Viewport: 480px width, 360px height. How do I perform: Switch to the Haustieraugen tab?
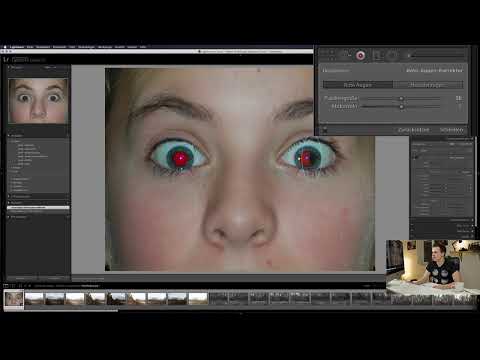[428, 85]
